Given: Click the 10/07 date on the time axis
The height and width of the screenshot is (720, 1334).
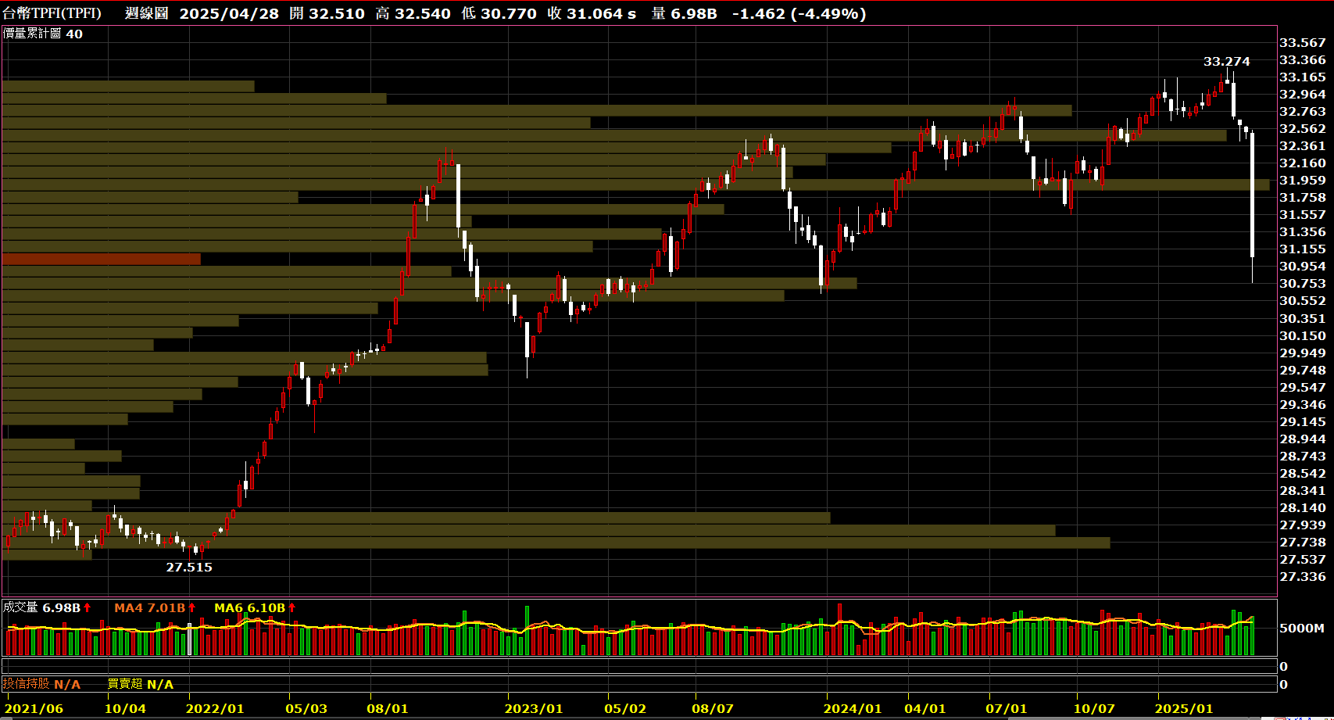Looking at the screenshot, I should [1094, 708].
